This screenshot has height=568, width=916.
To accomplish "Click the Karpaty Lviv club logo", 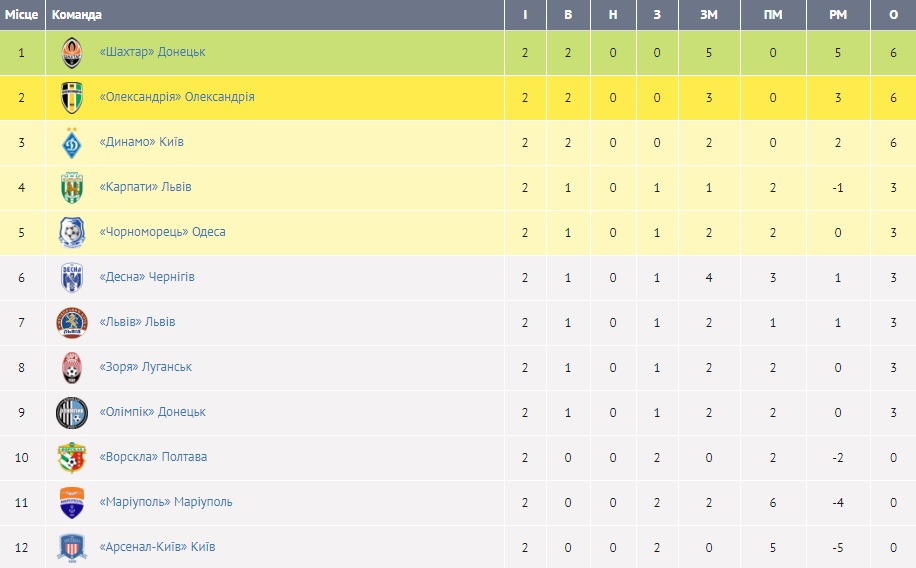I will (x=72, y=187).
